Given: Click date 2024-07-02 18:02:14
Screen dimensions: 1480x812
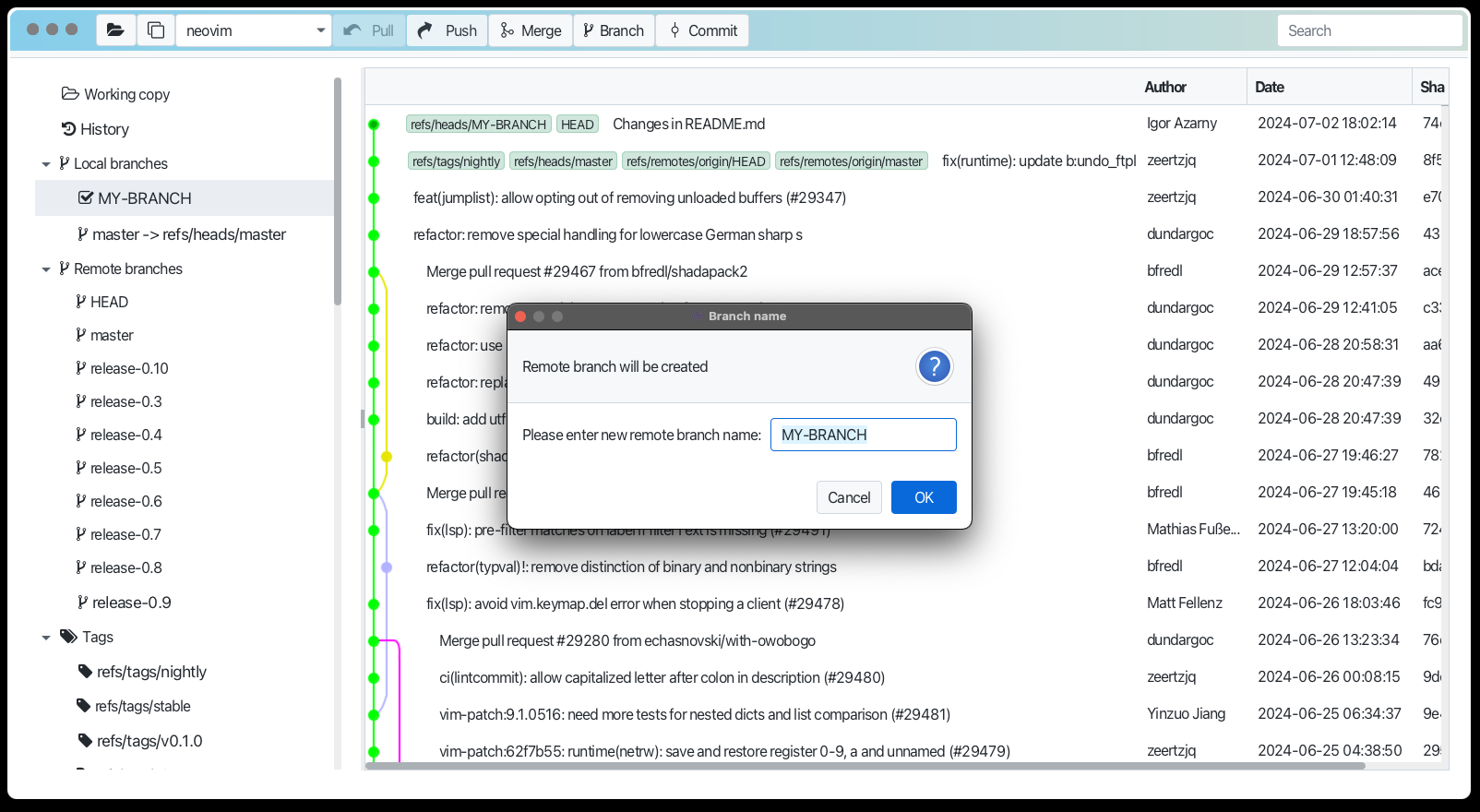Looking at the screenshot, I should [x=1327, y=124].
